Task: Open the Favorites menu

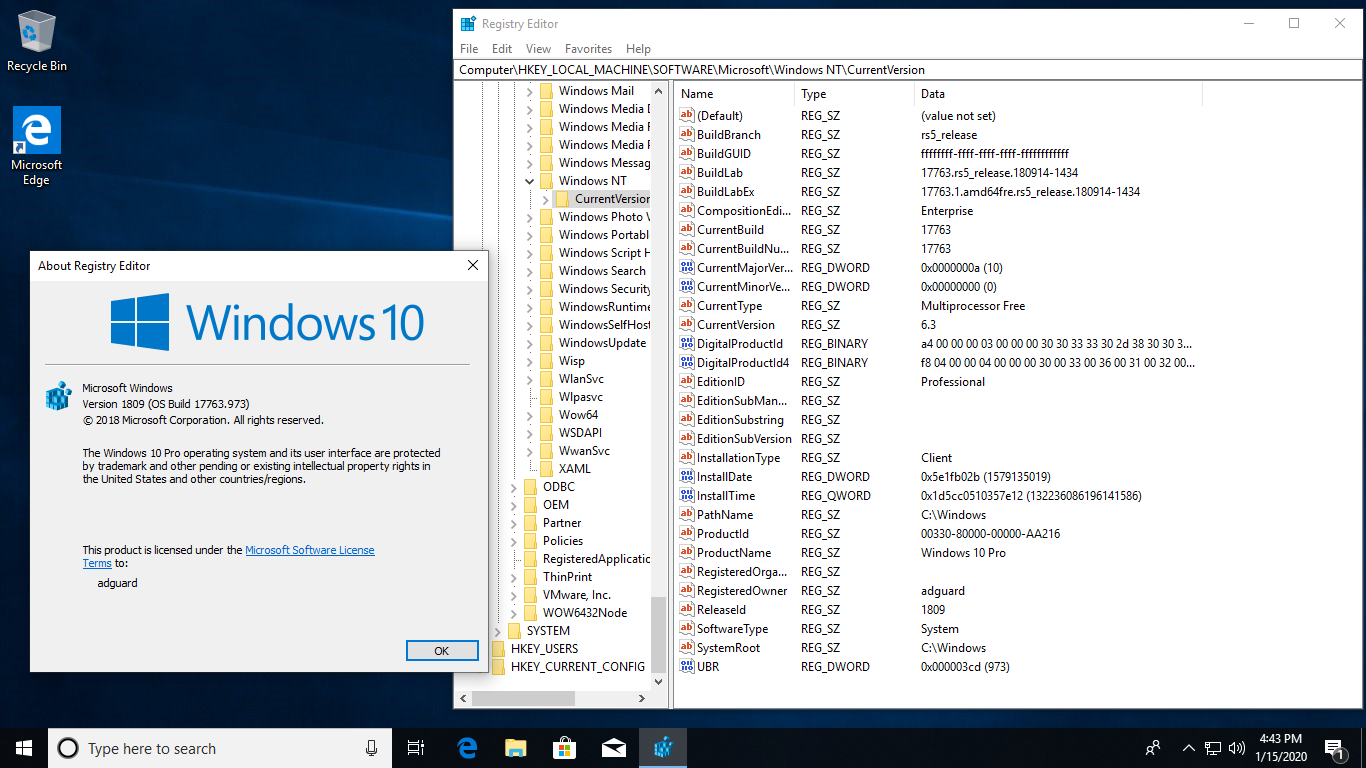Action: [588, 48]
